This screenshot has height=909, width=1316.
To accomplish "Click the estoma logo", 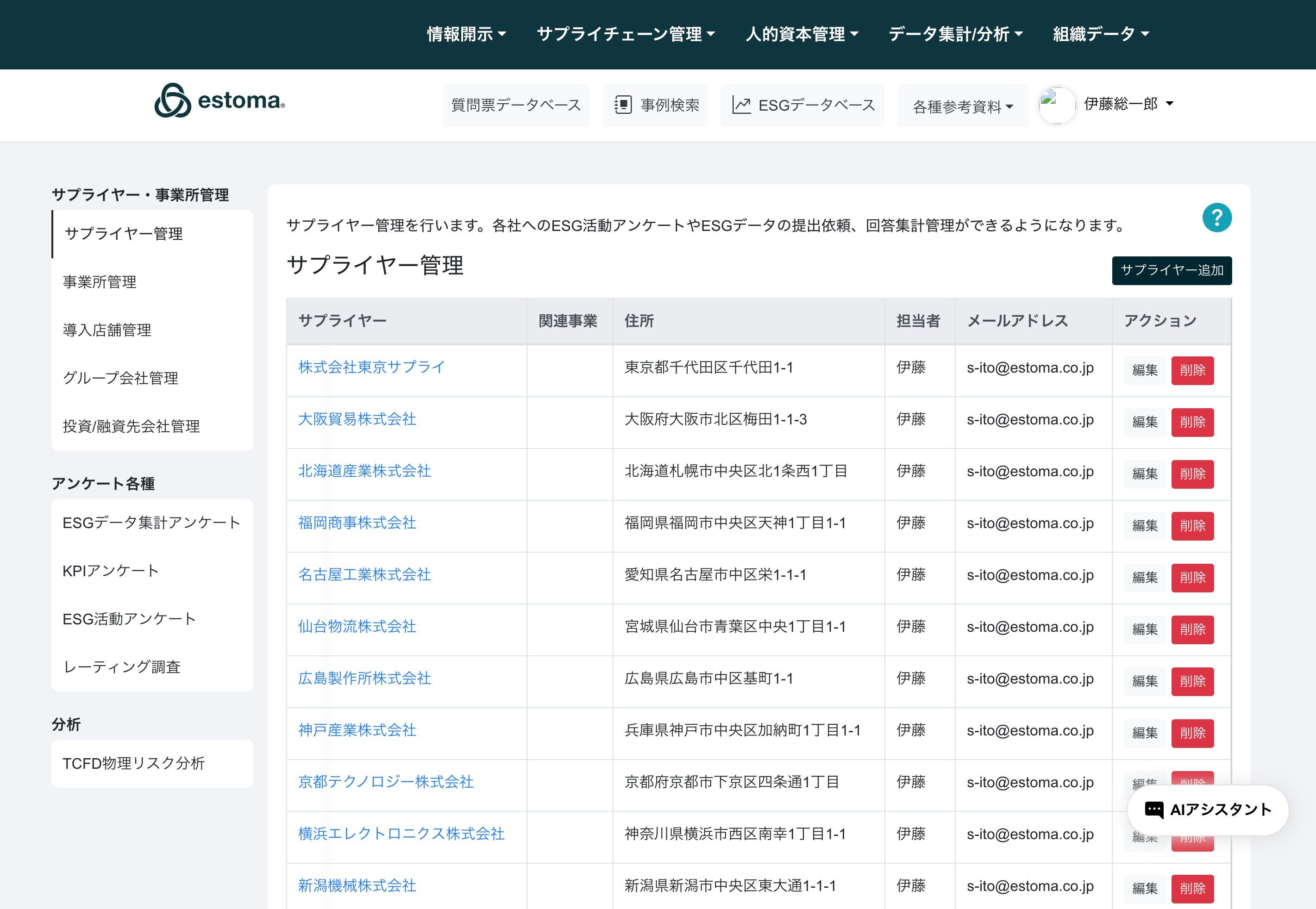I will 219,101.
